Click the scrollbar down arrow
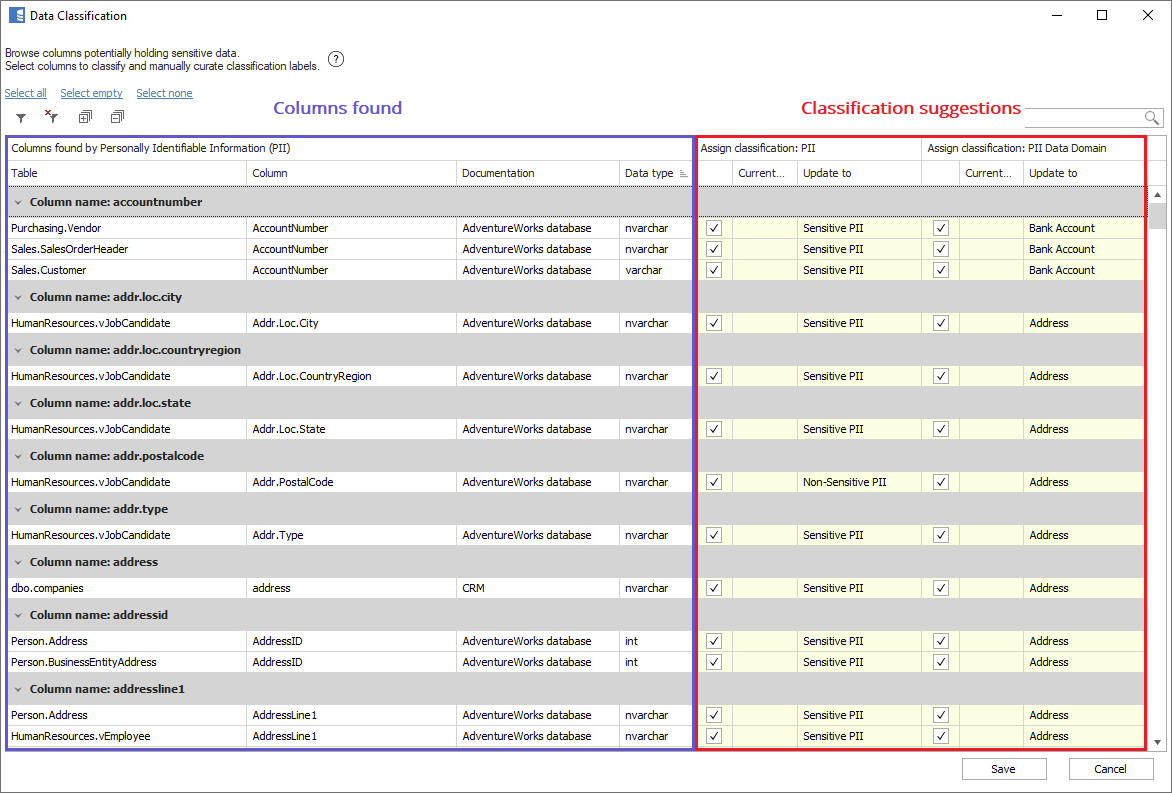 1157,742
